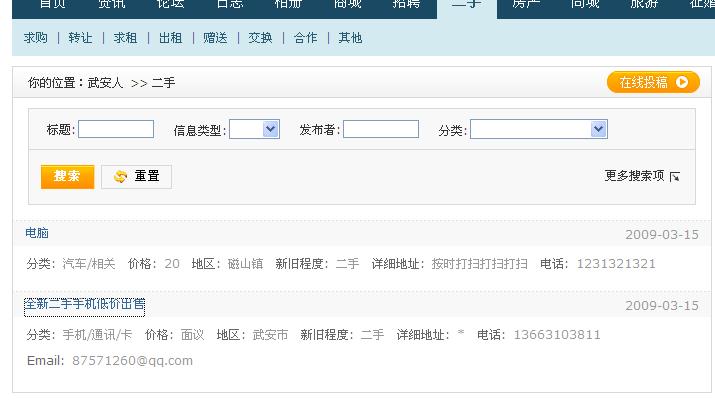The width and height of the screenshot is (715, 404).
Task: Click the phone number 13663103811
Action: (x=557, y=335)
